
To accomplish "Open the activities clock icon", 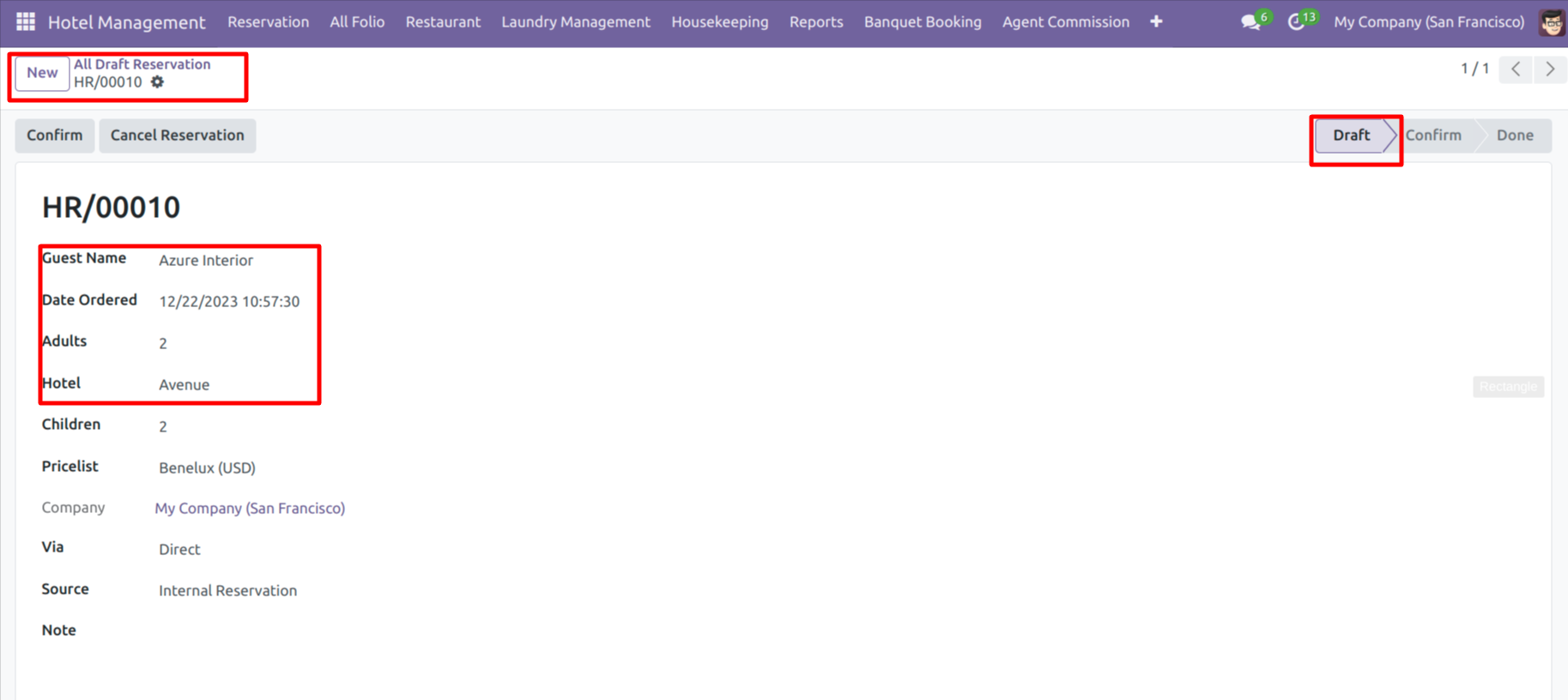I will click(x=1296, y=22).
